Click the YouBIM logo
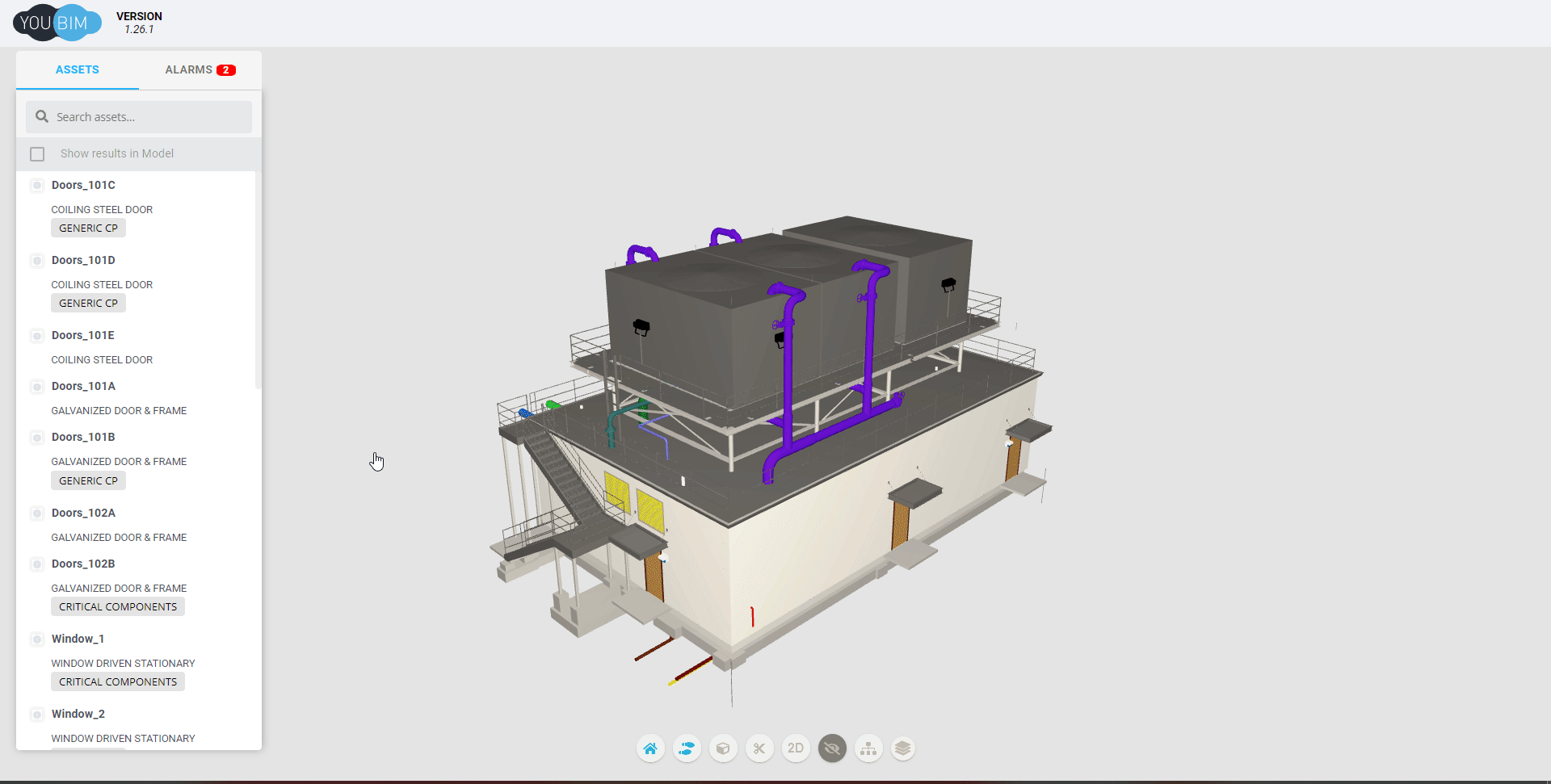Screen dimensions: 1551x784 pos(57,23)
